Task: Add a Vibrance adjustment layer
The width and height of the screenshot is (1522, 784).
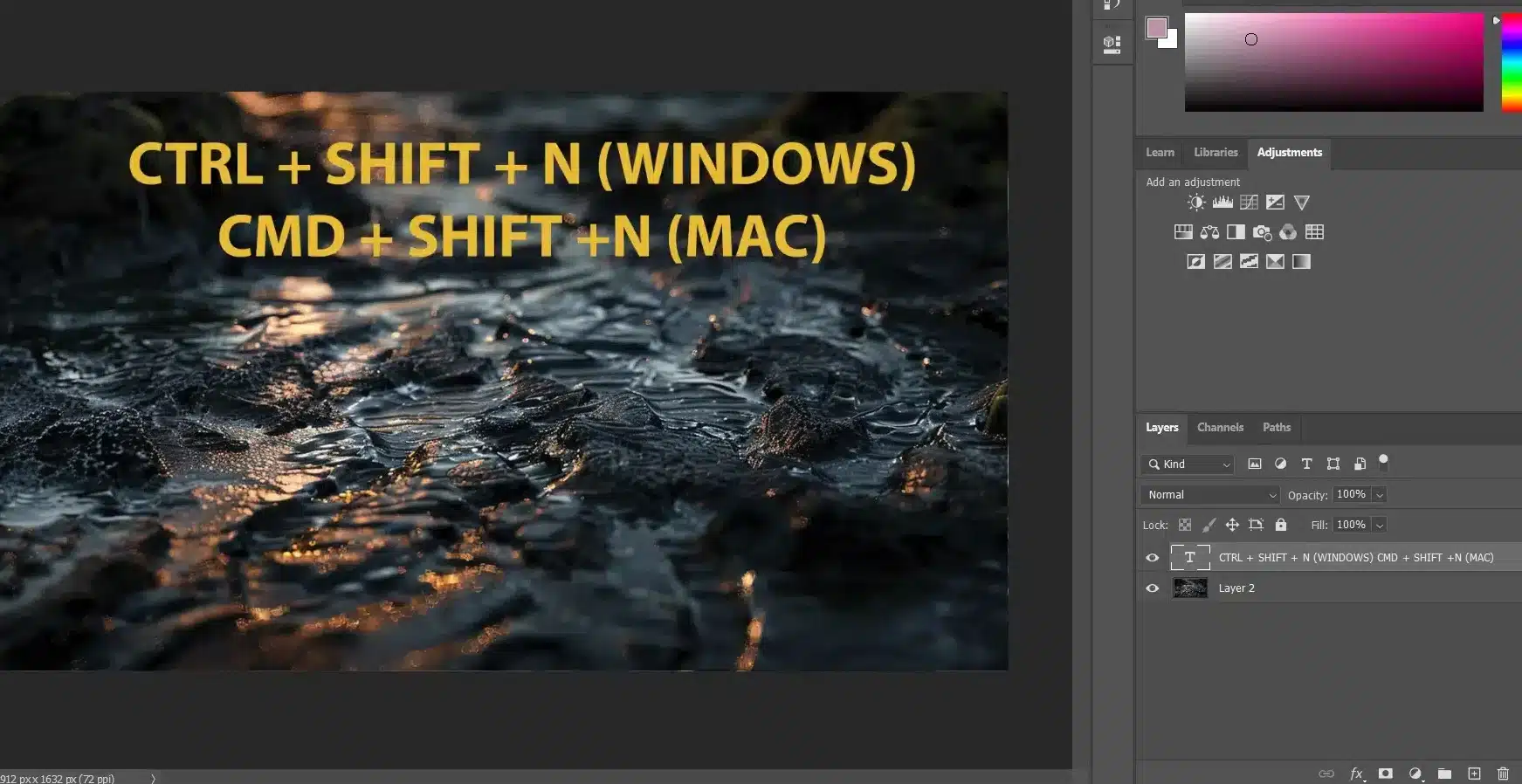Action: [1302, 203]
